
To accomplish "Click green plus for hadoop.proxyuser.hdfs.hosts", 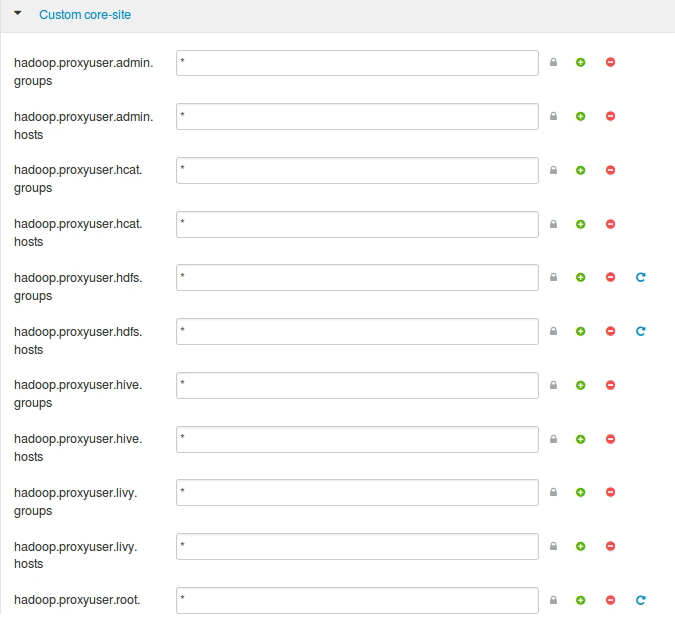I will pyautogui.click(x=580, y=331).
